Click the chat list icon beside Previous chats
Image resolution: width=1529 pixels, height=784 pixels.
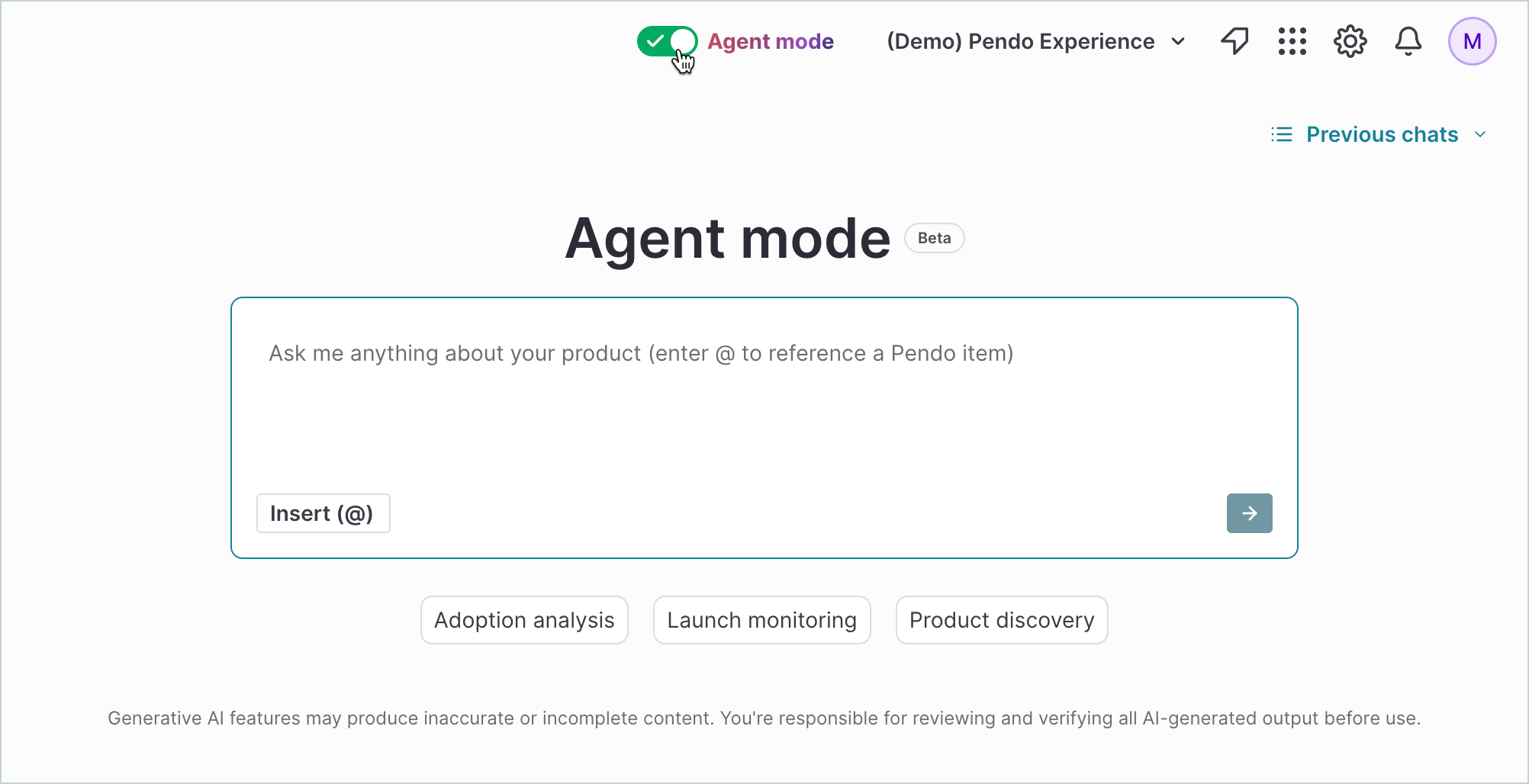pos(1281,133)
